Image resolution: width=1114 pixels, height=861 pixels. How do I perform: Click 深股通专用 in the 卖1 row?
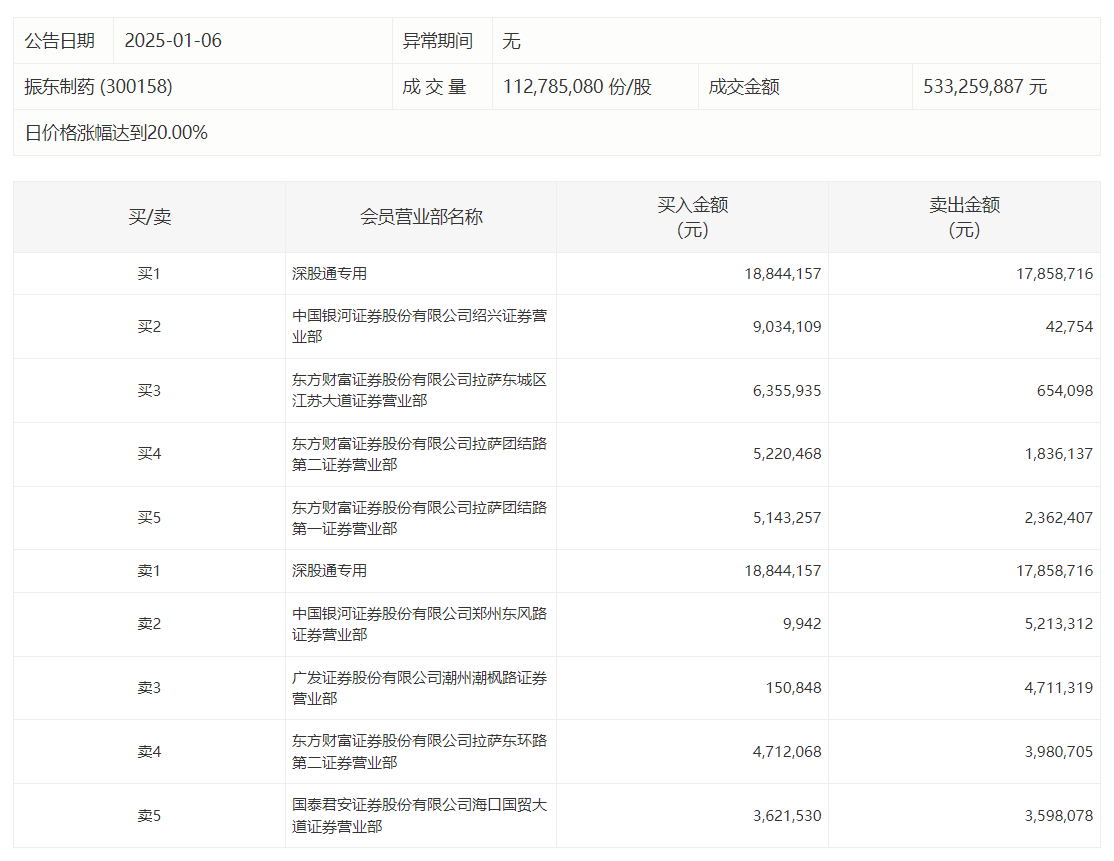329,570
